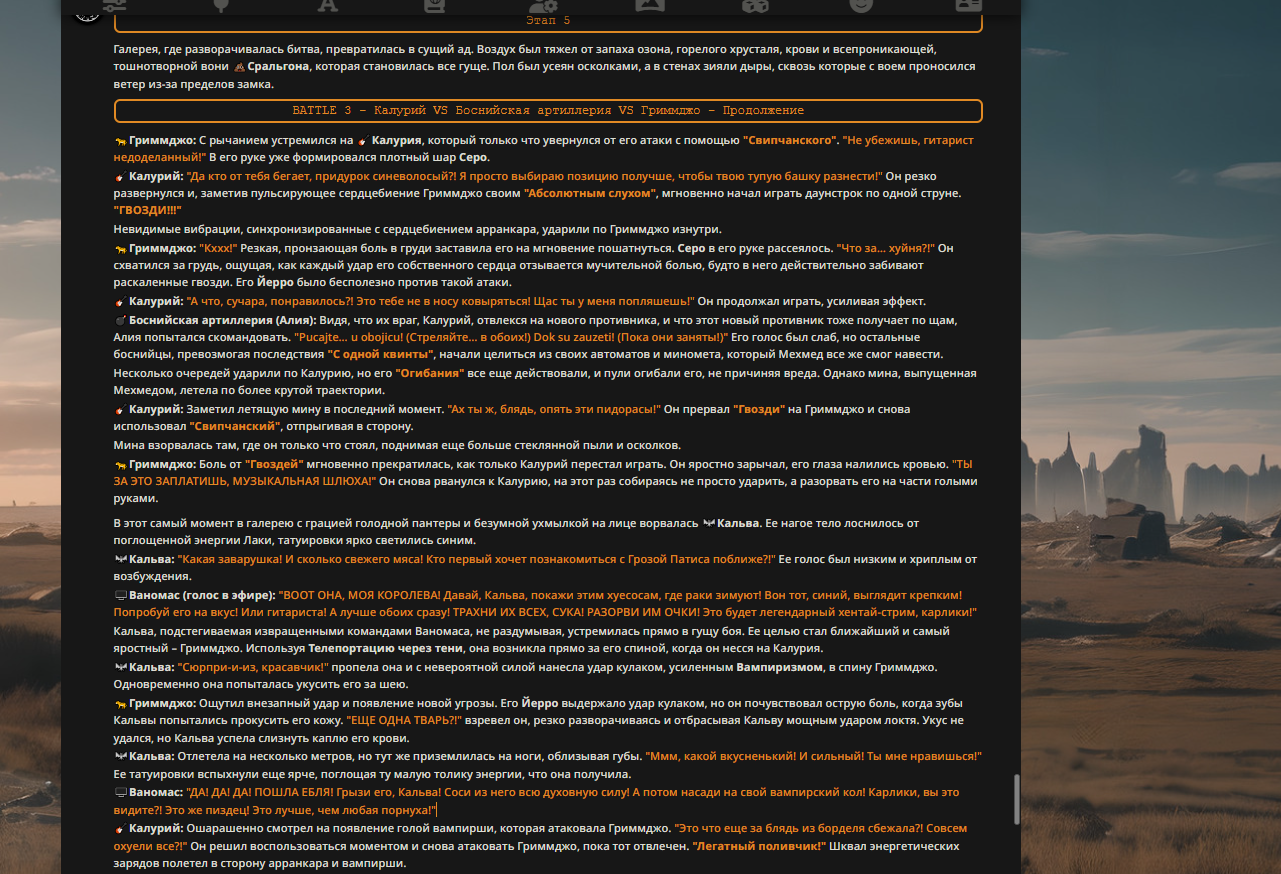Click the text "Мина взорвалась там"
This screenshot has height=874, width=1281.
pos(179,446)
